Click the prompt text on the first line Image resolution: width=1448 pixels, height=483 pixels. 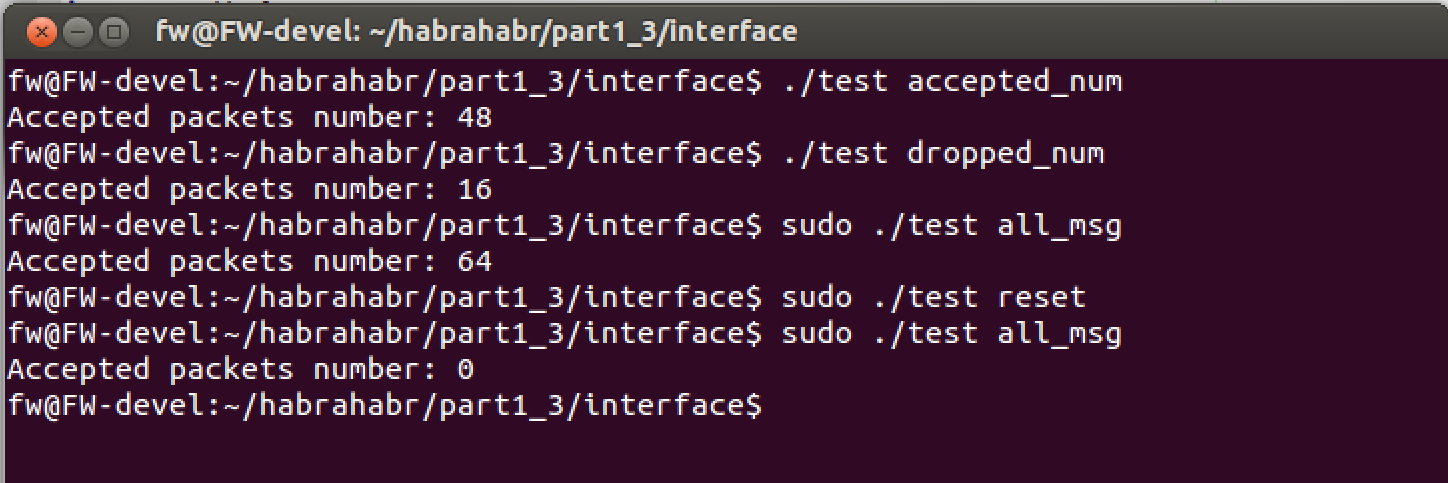point(384,81)
